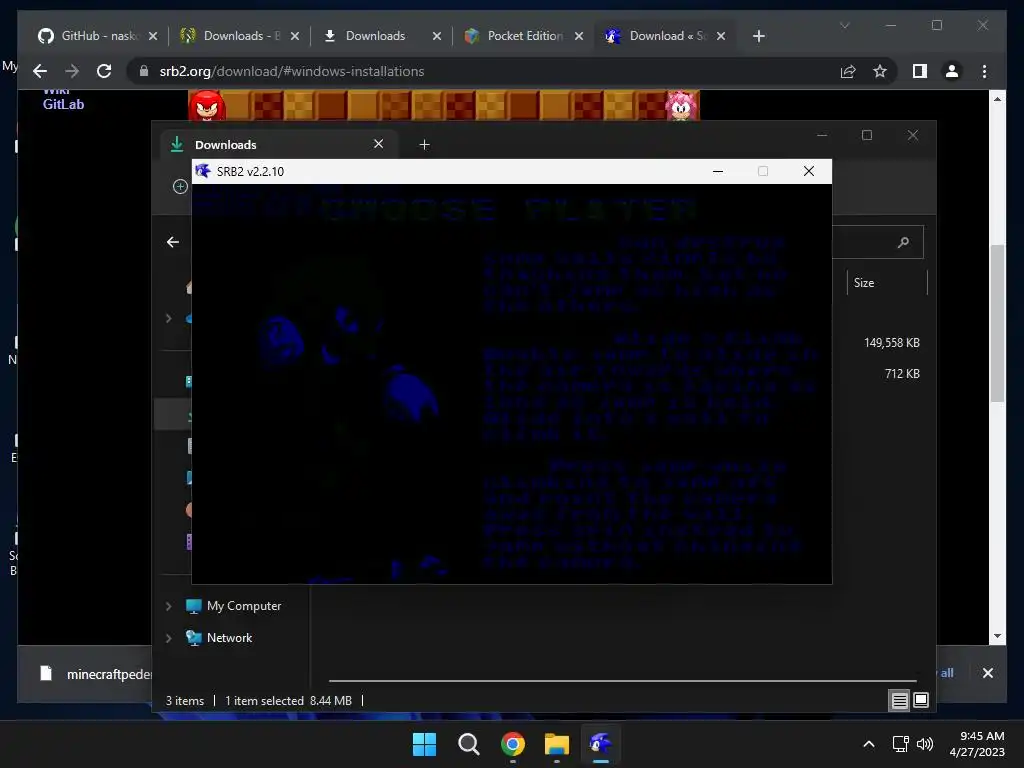
Task: Go back in File Explorer
Action: (x=173, y=242)
